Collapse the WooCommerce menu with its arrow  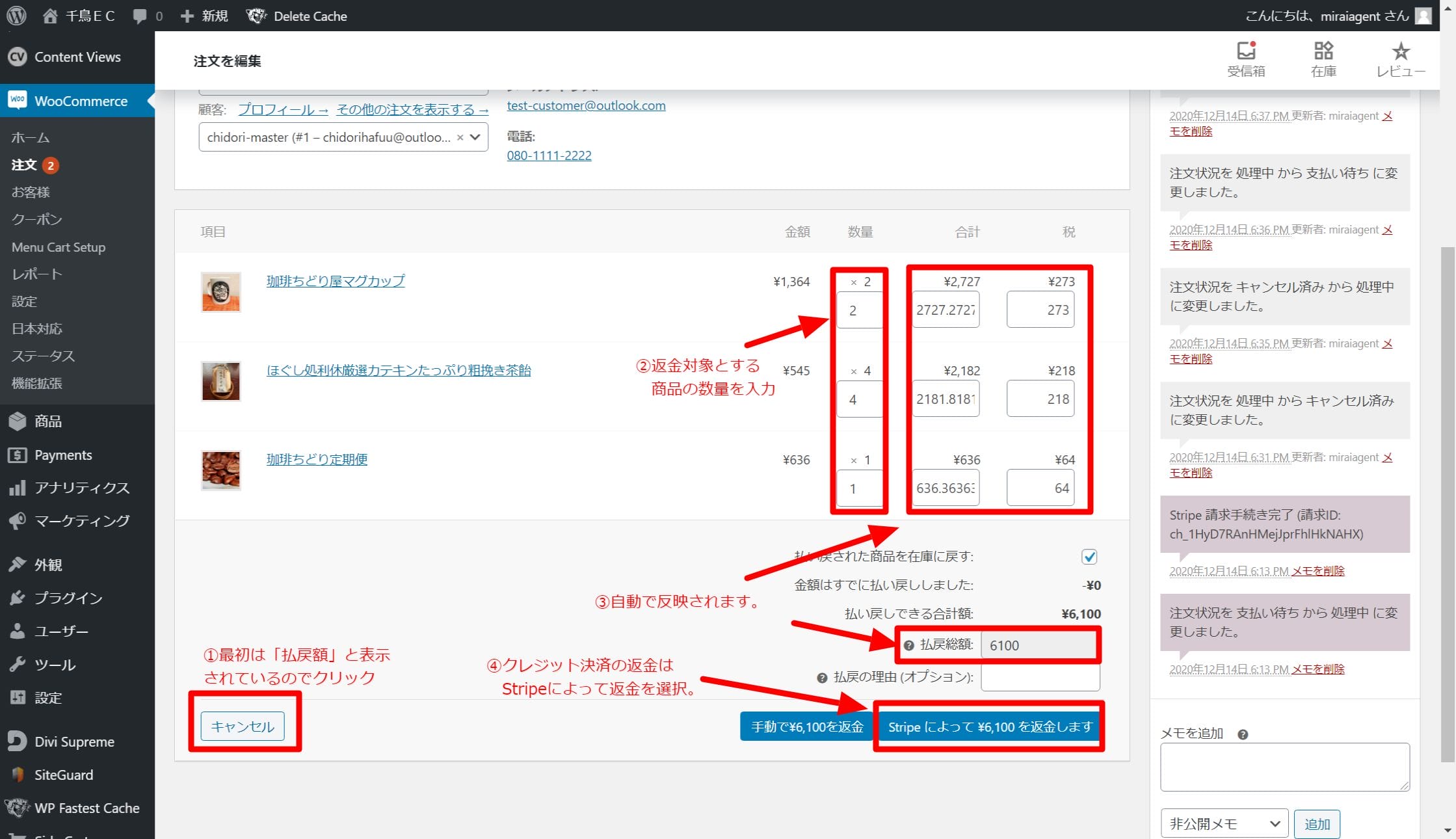(151, 101)
